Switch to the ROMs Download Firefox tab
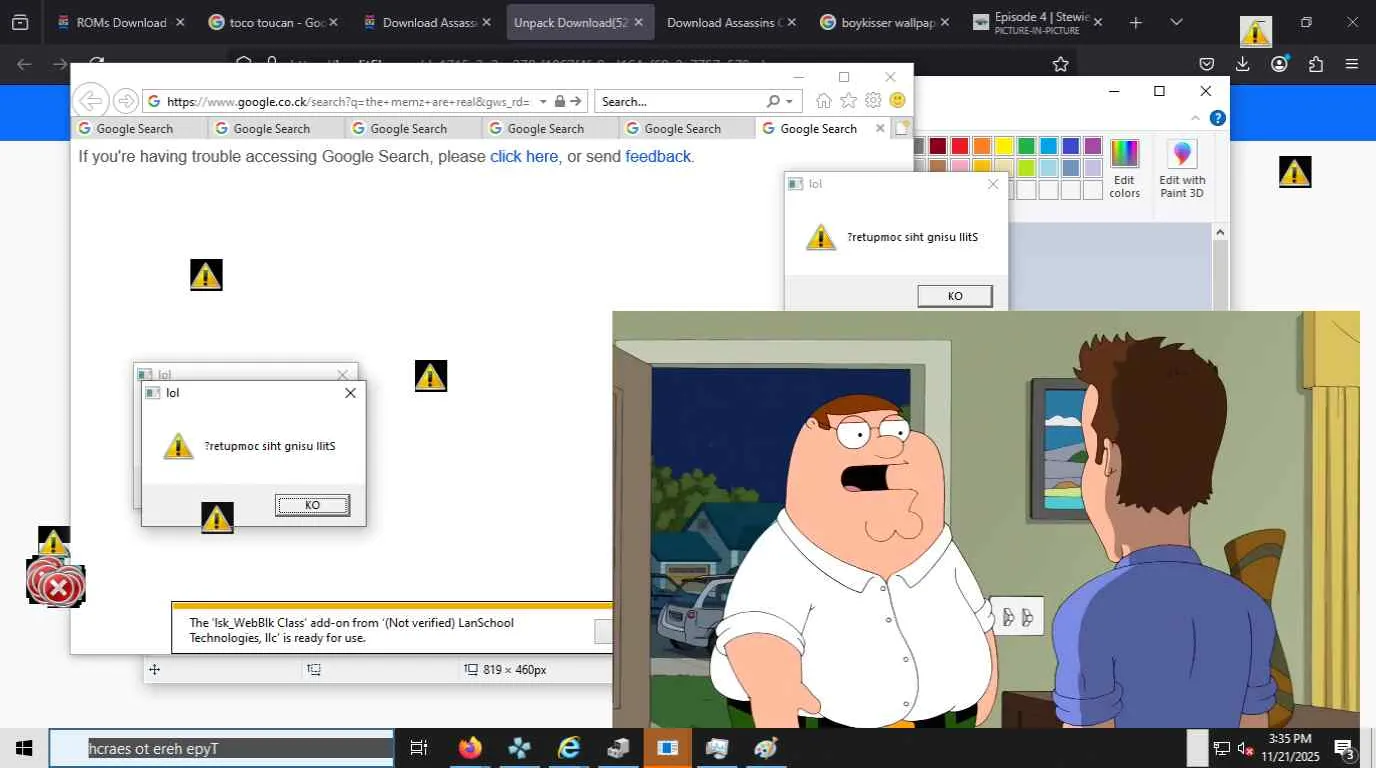This screenshot has width=1376, height=768. pos(121,22)
